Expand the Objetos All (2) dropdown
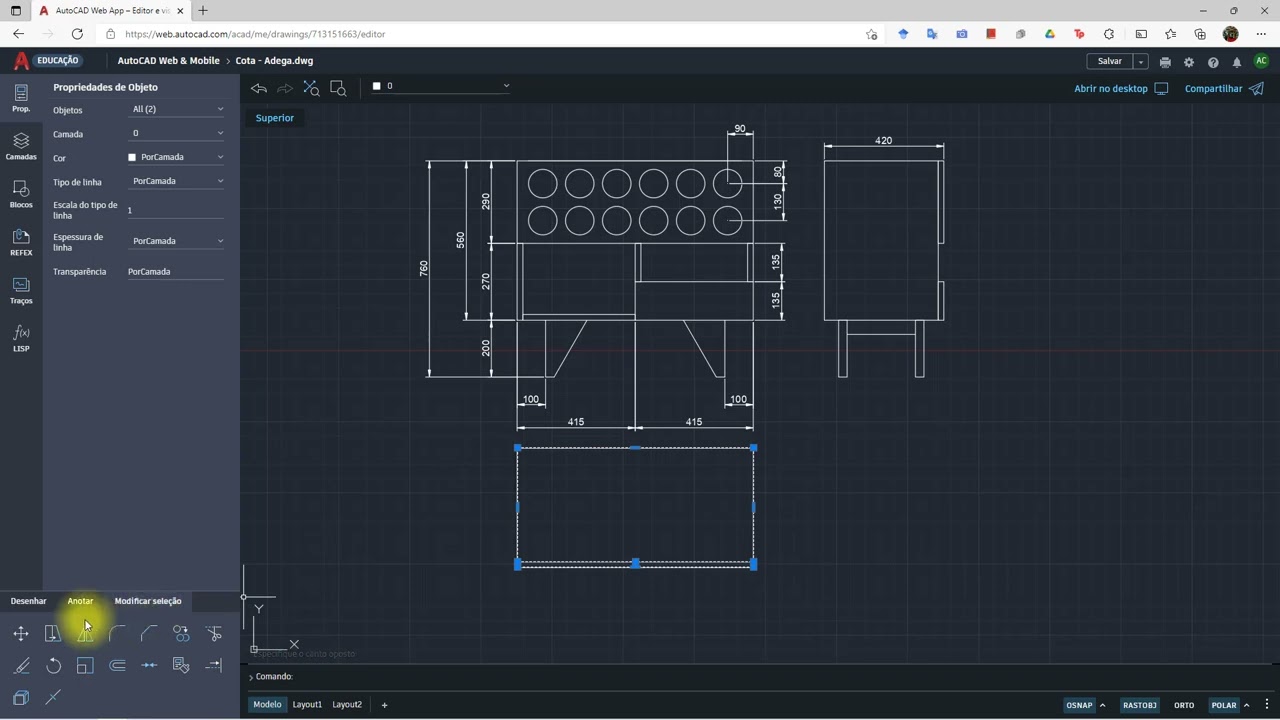Screen dimensions: 1280x720 pyautogui.click(x=177, y=109)
